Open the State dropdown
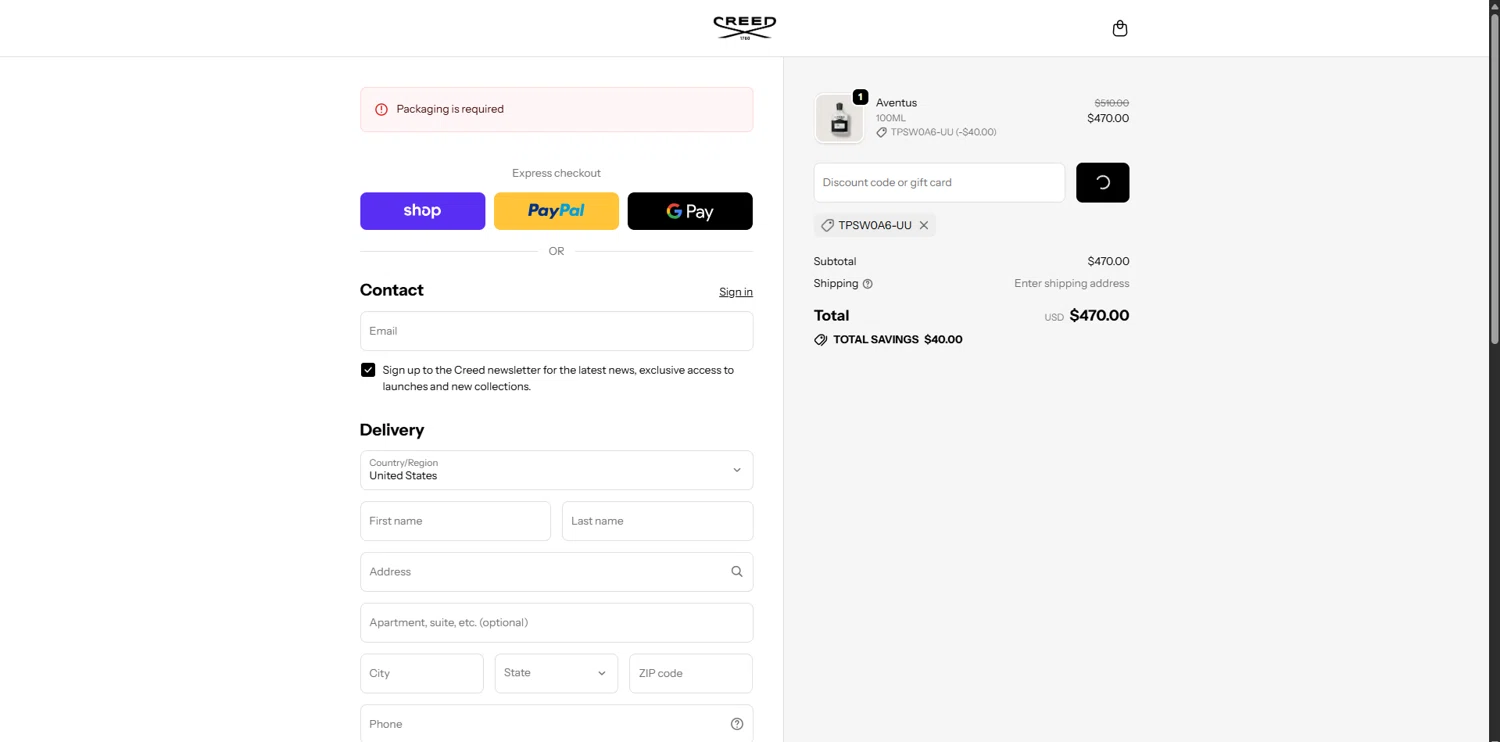The height and width of the screenshot is (742, 1500). point(556,673)
